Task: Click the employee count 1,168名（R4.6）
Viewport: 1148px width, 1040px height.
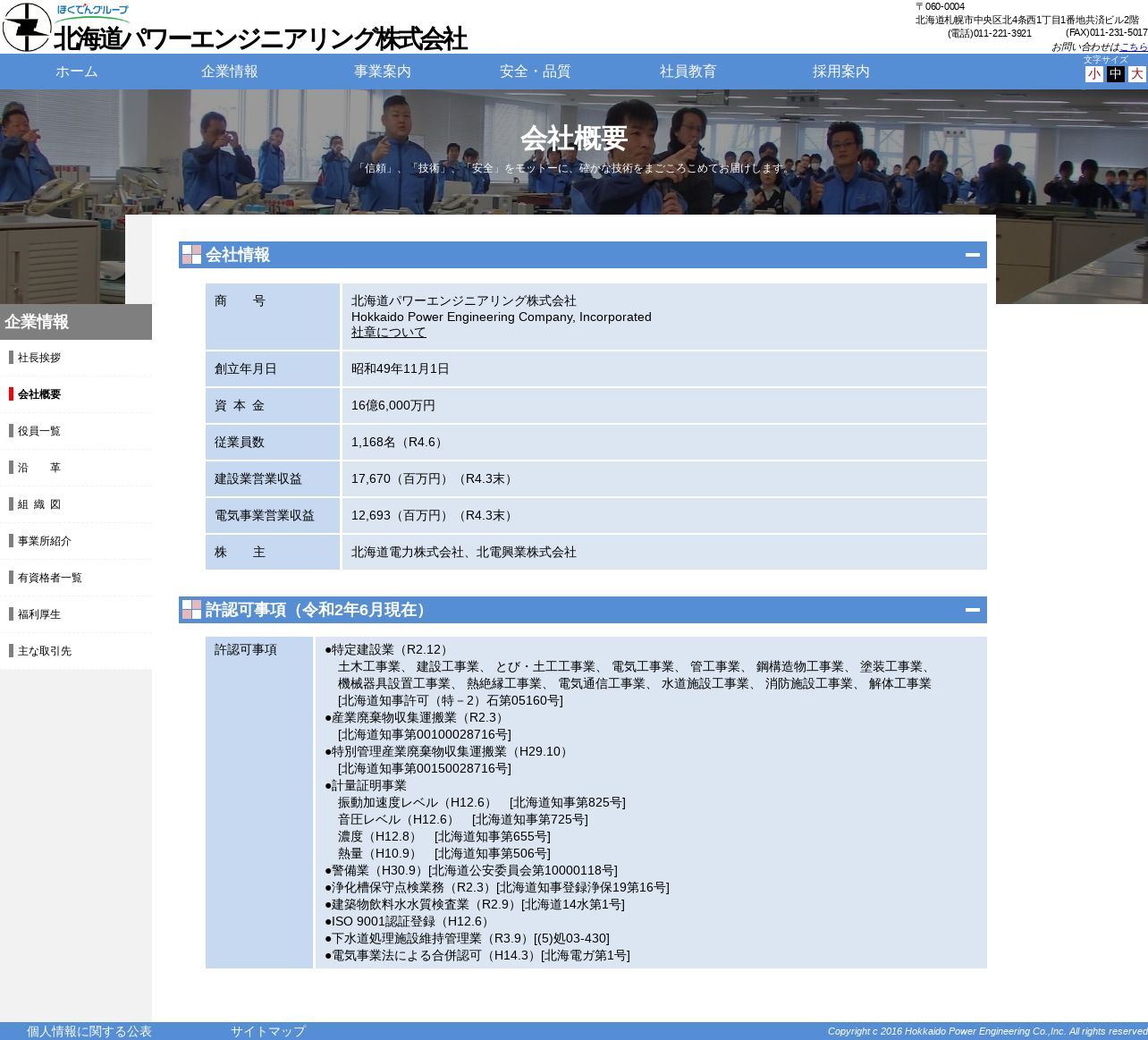Action: click(399, 442)
